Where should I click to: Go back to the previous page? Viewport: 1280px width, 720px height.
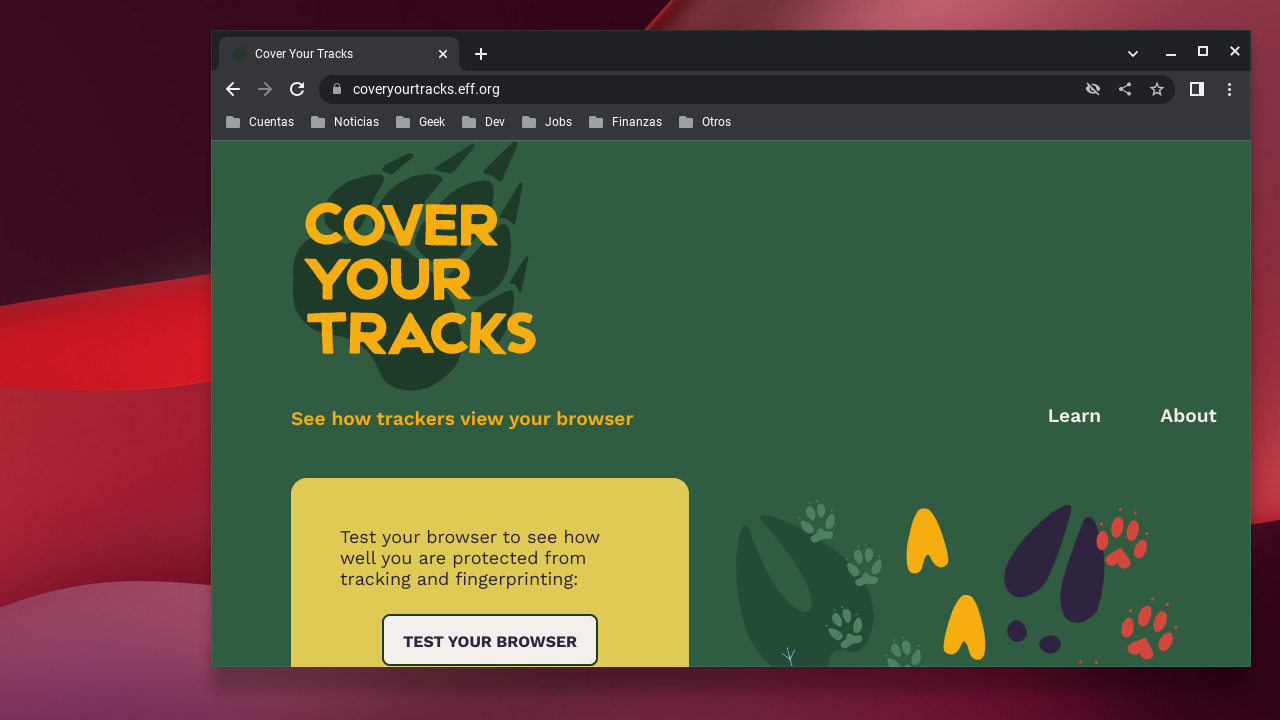pos(233,89)
